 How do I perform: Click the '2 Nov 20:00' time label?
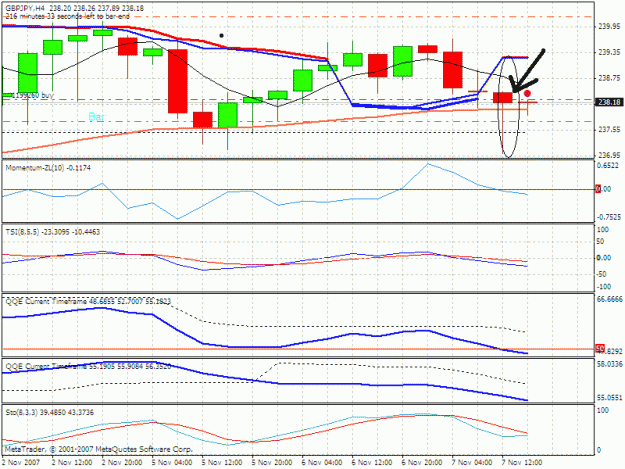pos(122,462)
